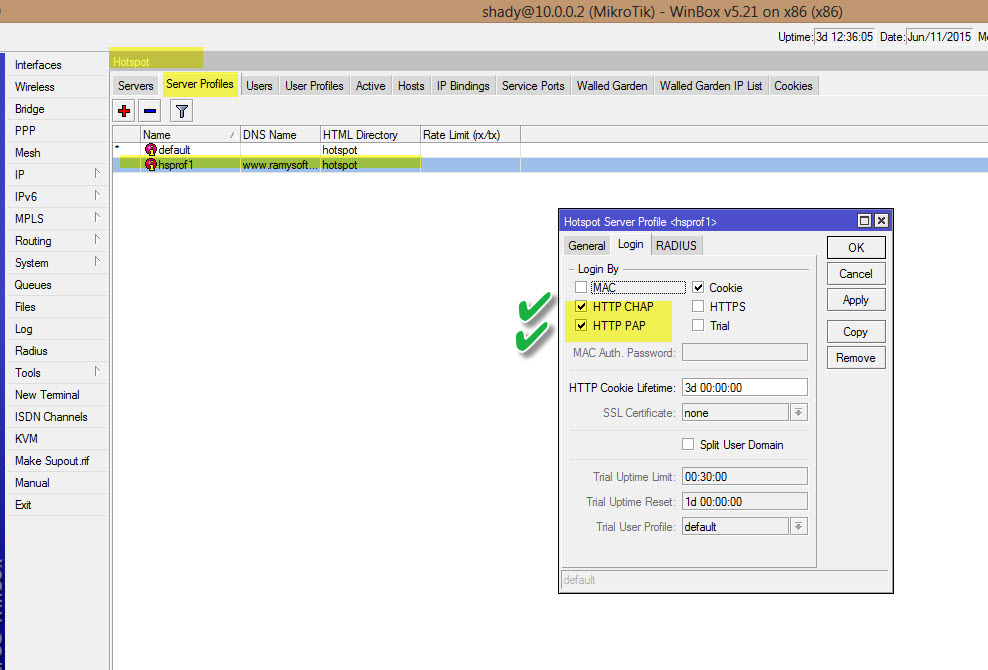Click the Apply button
Viewport: 988px width, 670px height.
856,300
